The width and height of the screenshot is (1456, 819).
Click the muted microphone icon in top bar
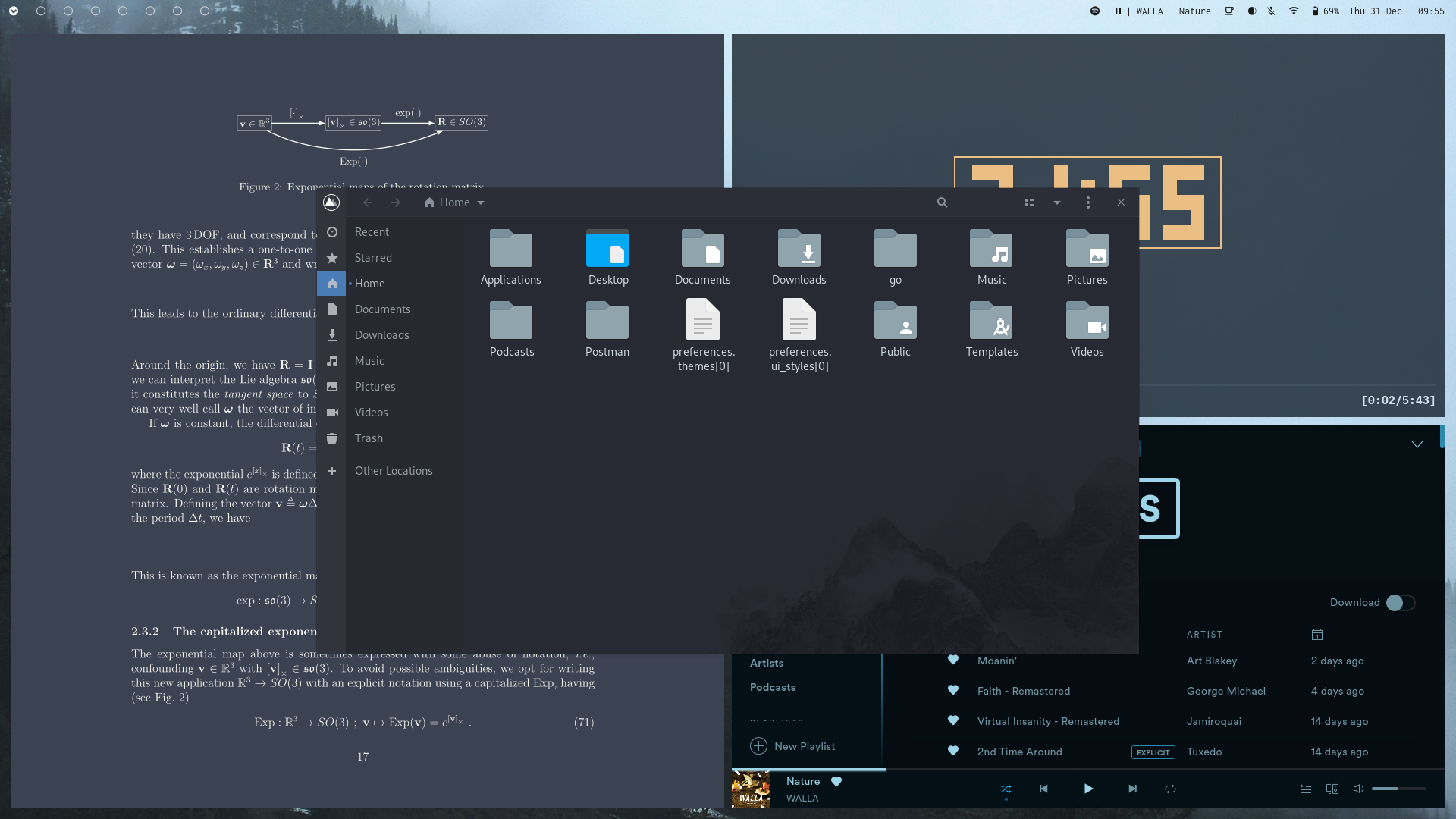point(1272,11)
